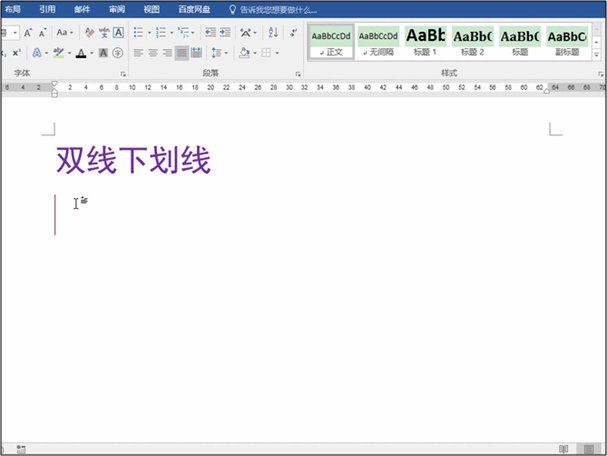This screenshot has height=456, width=607.
Task: Apply paragraph shading paint bucket
Action: pyautogui.click(x=244, y=53)
